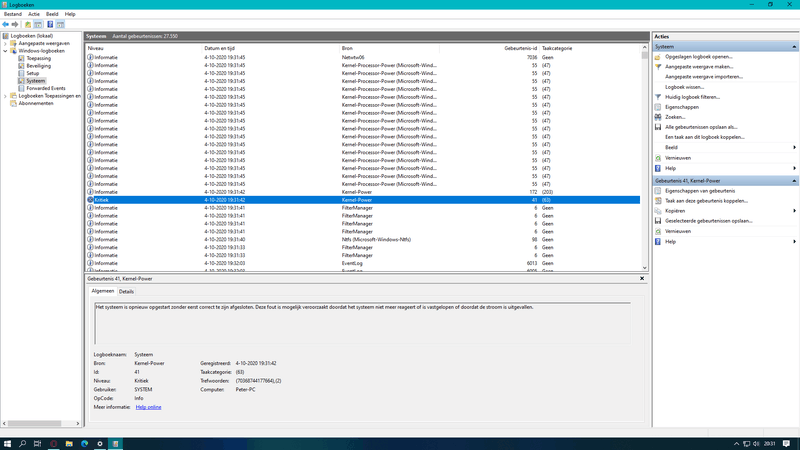The width and height of the screenshot is (800, 450).
Task: Click the critical error icon on the Kritiek row
Action: pyautogui.click(x=90, y=200)
